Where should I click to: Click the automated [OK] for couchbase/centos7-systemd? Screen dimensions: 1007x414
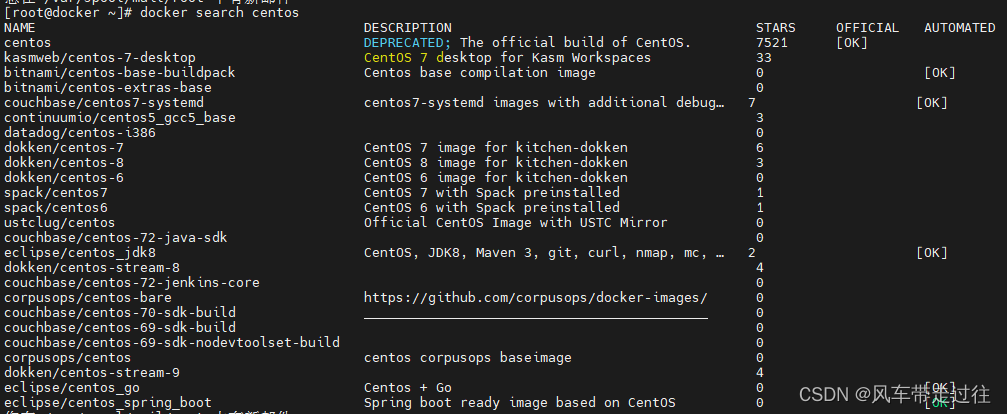(x=932, y=103)
